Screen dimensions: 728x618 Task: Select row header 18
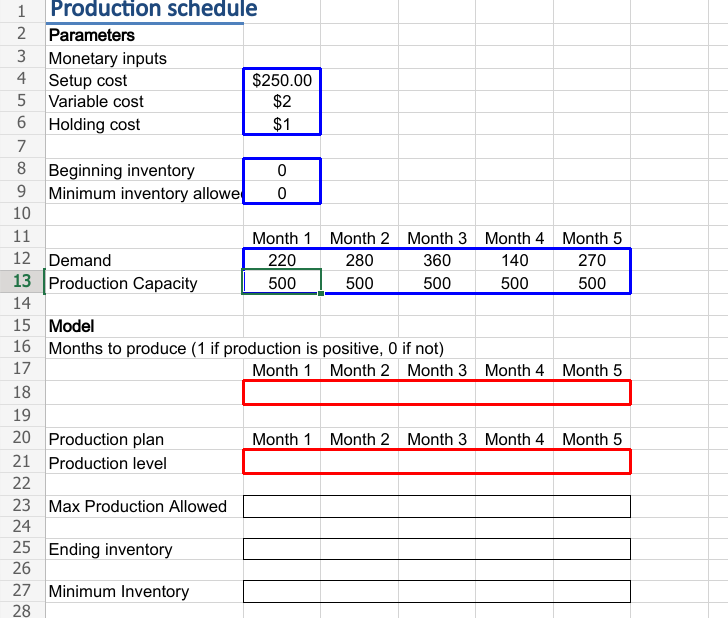pyautogui.click(x=22, y=392)
